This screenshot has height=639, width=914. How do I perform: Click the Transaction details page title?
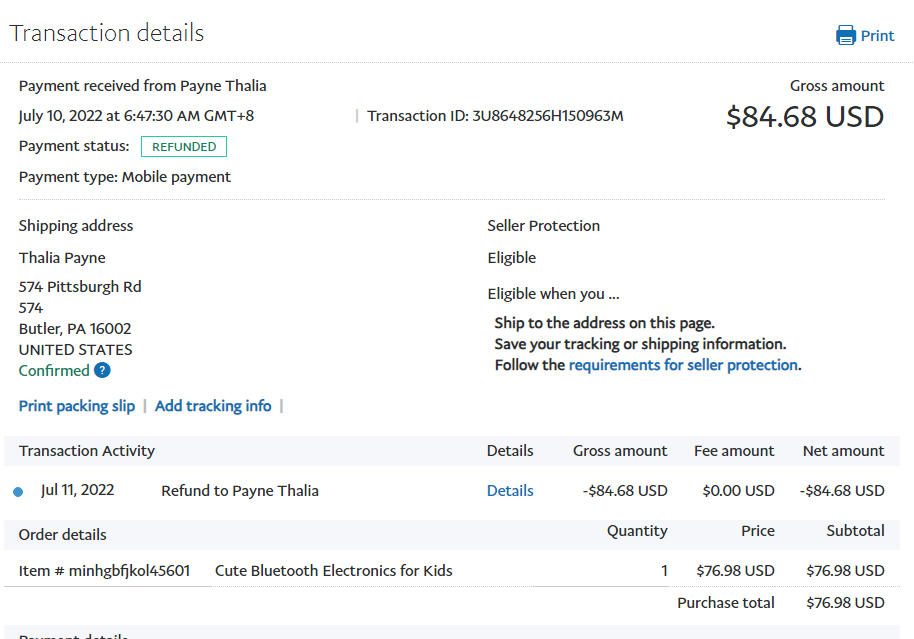(x=107, y=33)
